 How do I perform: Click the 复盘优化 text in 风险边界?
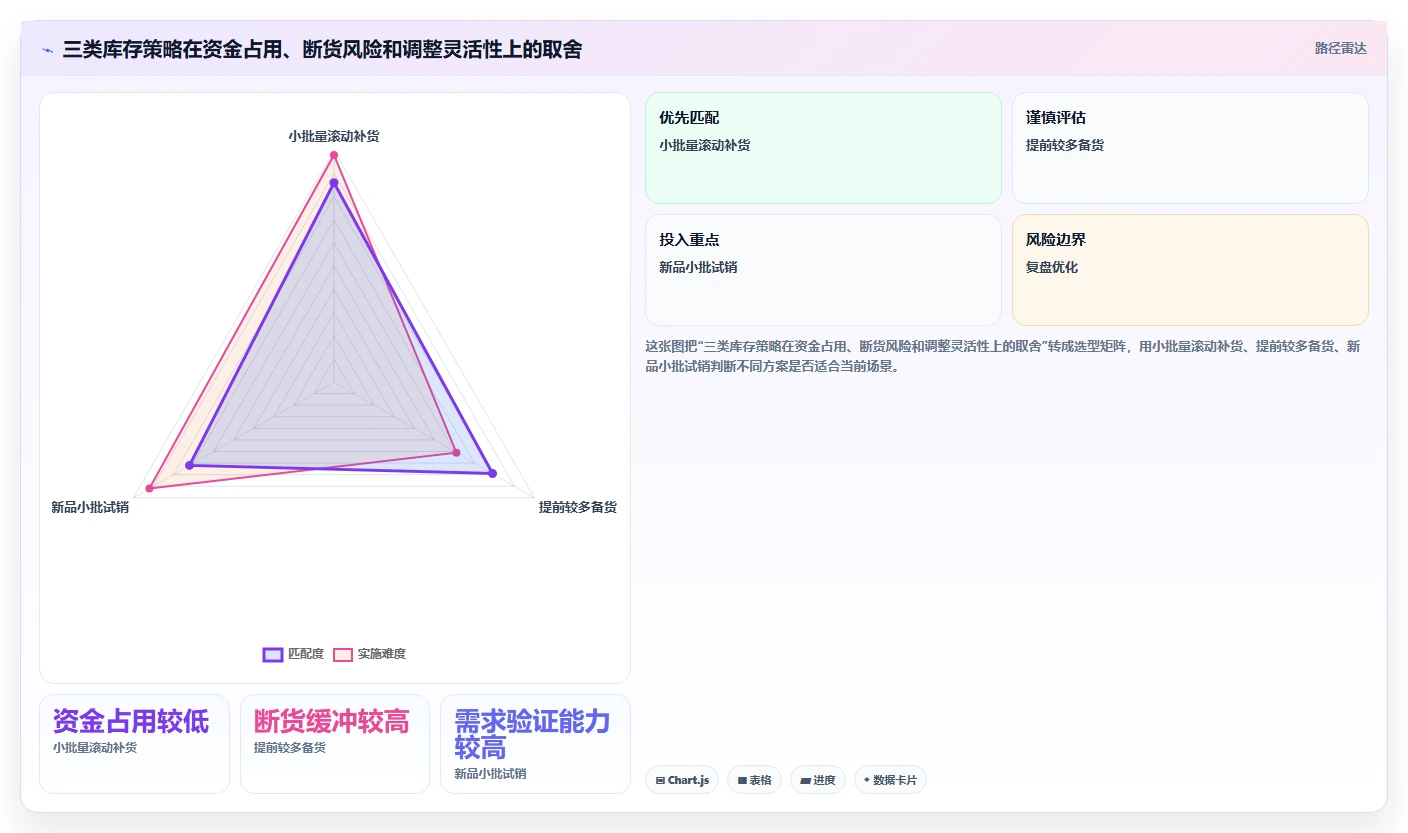1052,267
